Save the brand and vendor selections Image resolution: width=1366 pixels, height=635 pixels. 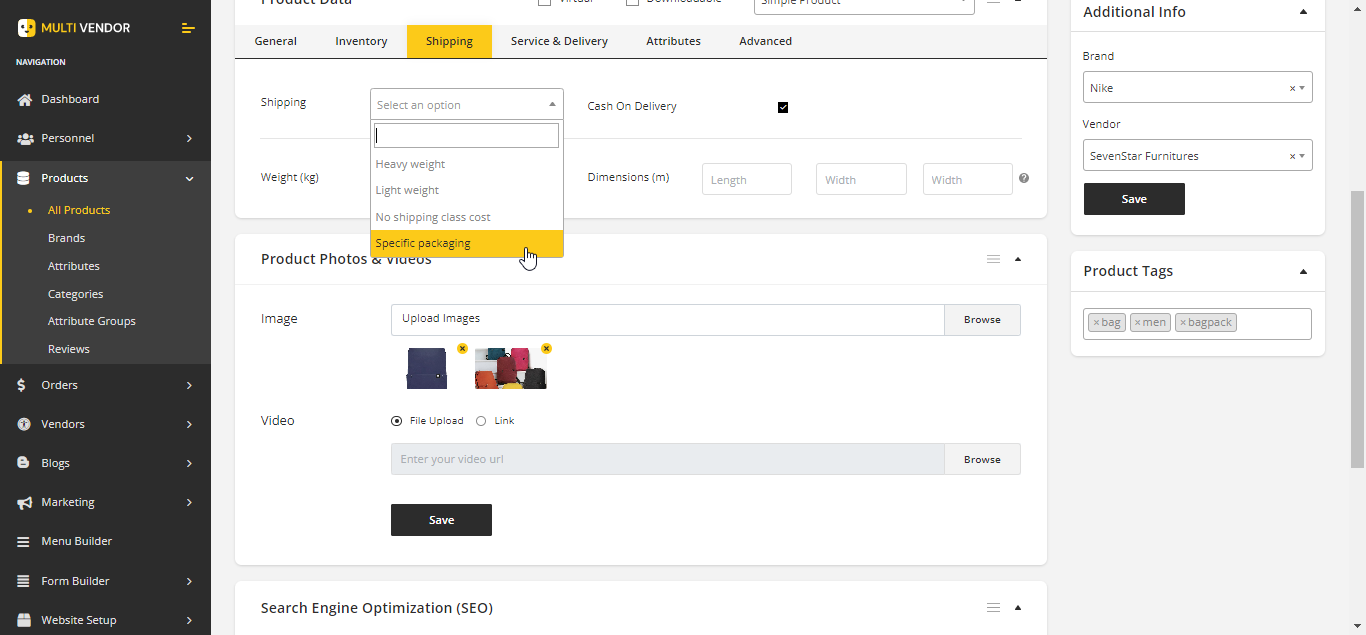(x=1134, y=199)
